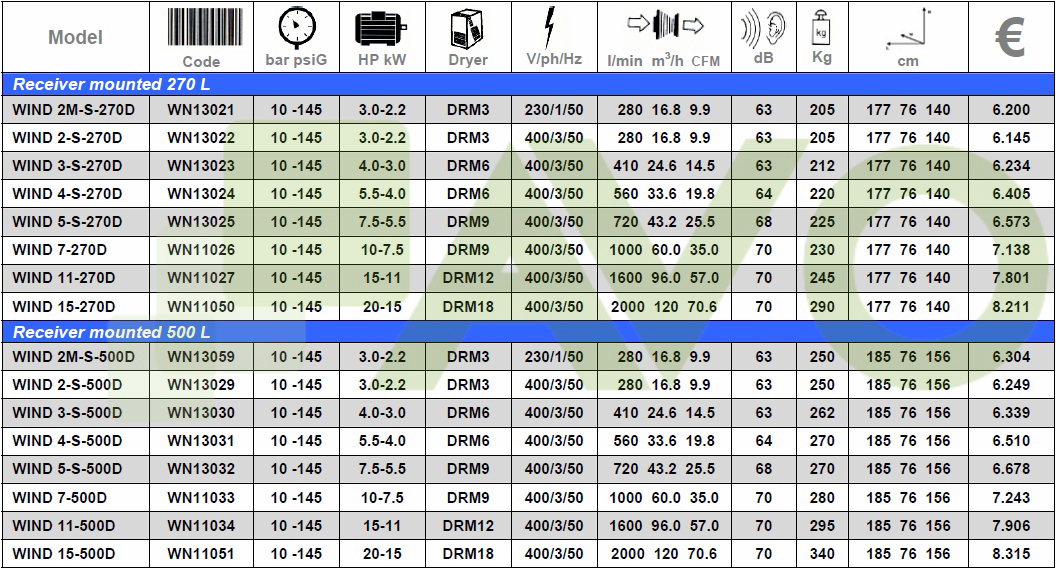Select the price 6.304 for WIND 2M-S-500D
This screenshot has width=1056, height=570.
point(1011,357)
